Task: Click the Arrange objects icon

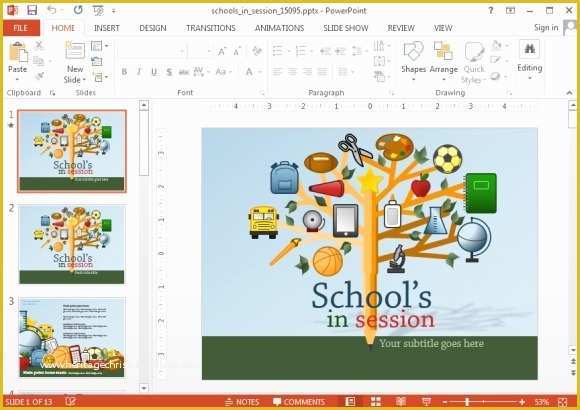Action: point(443,51)
